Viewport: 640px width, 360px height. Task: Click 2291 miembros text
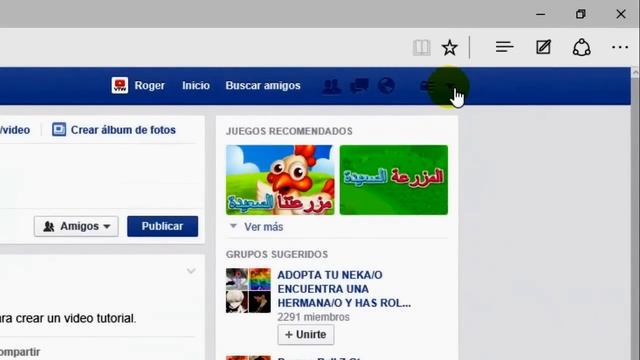313,317
